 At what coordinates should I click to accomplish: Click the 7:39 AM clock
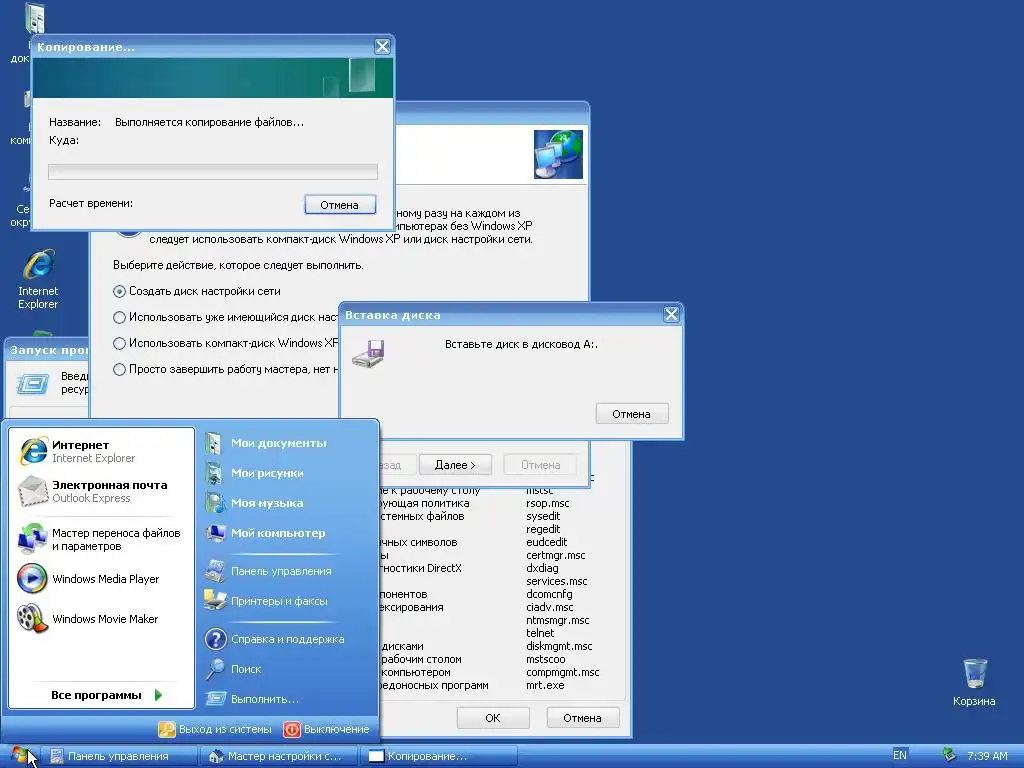[x=987, y=756]
